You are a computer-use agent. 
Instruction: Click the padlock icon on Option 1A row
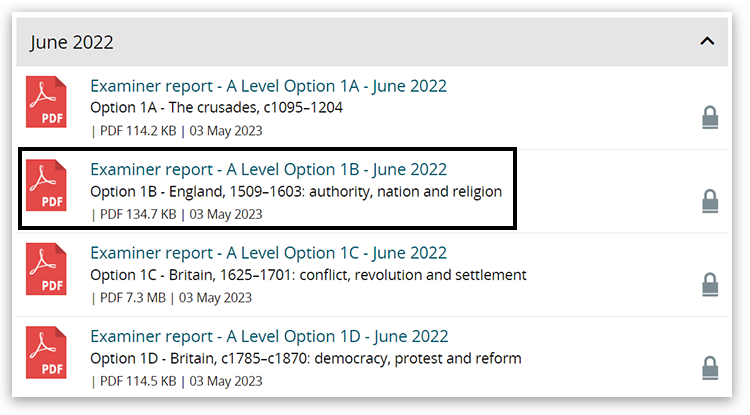[710, 118]
